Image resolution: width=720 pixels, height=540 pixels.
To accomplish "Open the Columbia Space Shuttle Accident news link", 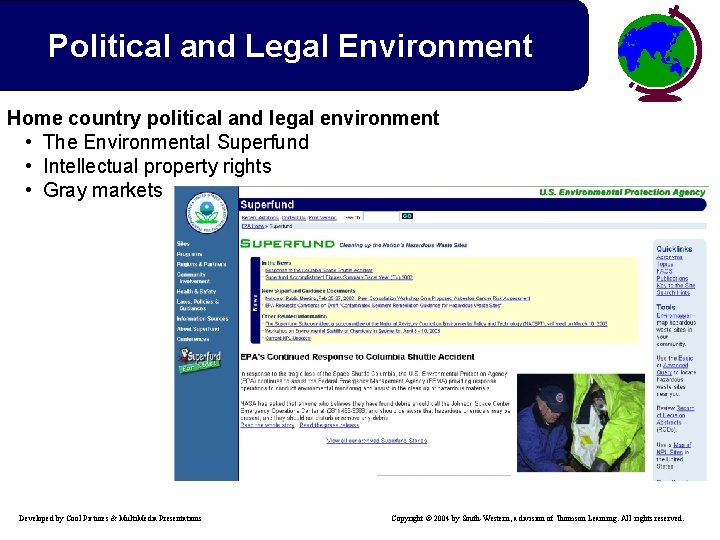I will (319, 270).
